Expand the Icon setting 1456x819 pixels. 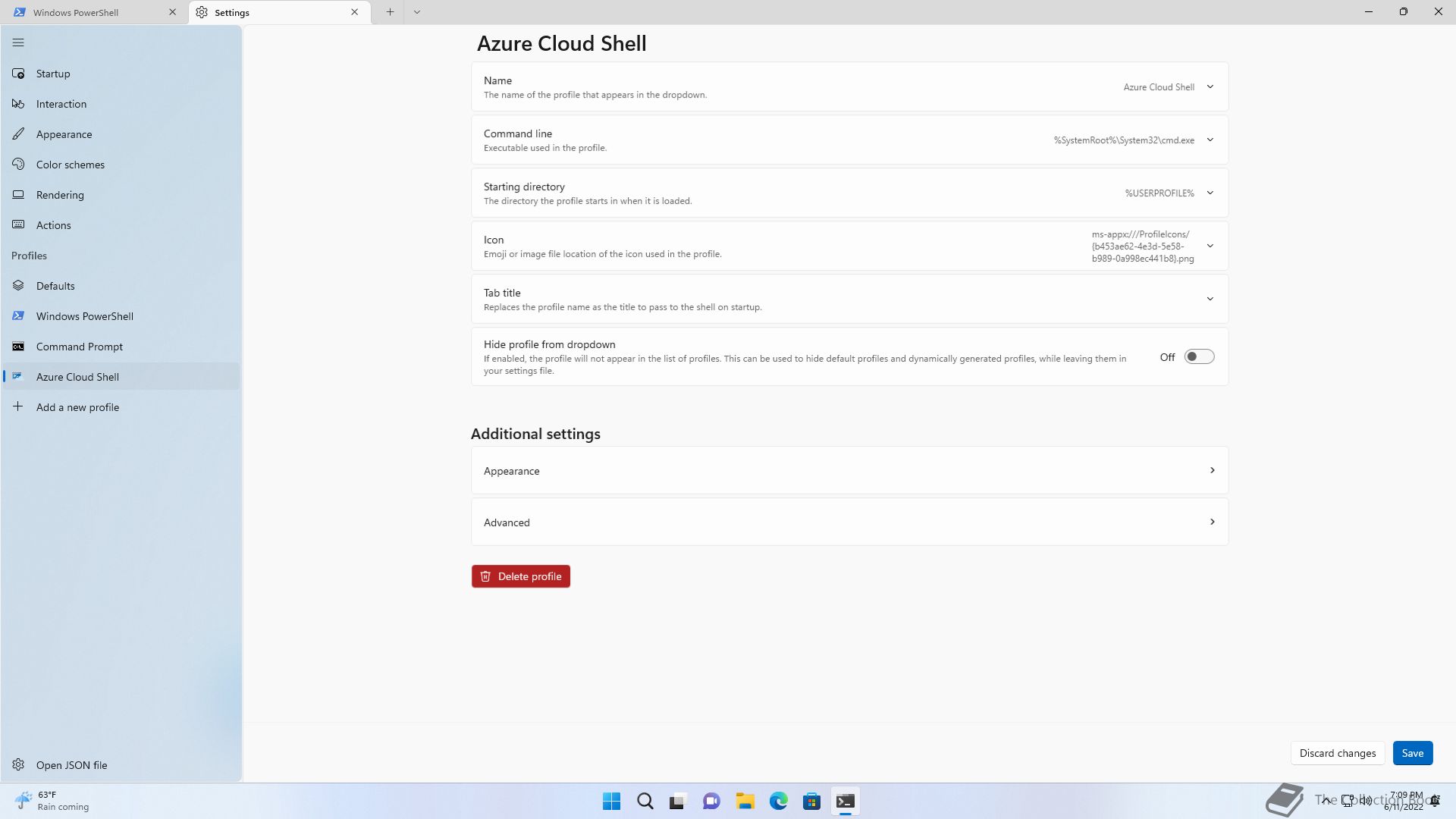[849, 246]
